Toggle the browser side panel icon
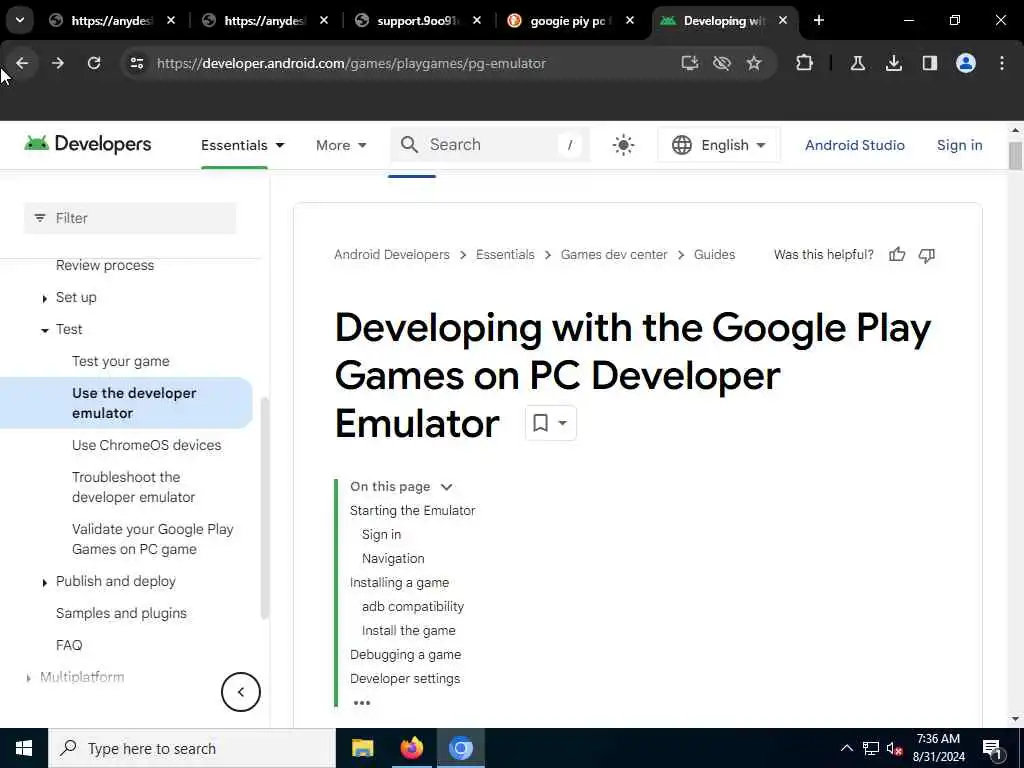The width and height of the screenshot is (1024, 768). click(929, 63)
